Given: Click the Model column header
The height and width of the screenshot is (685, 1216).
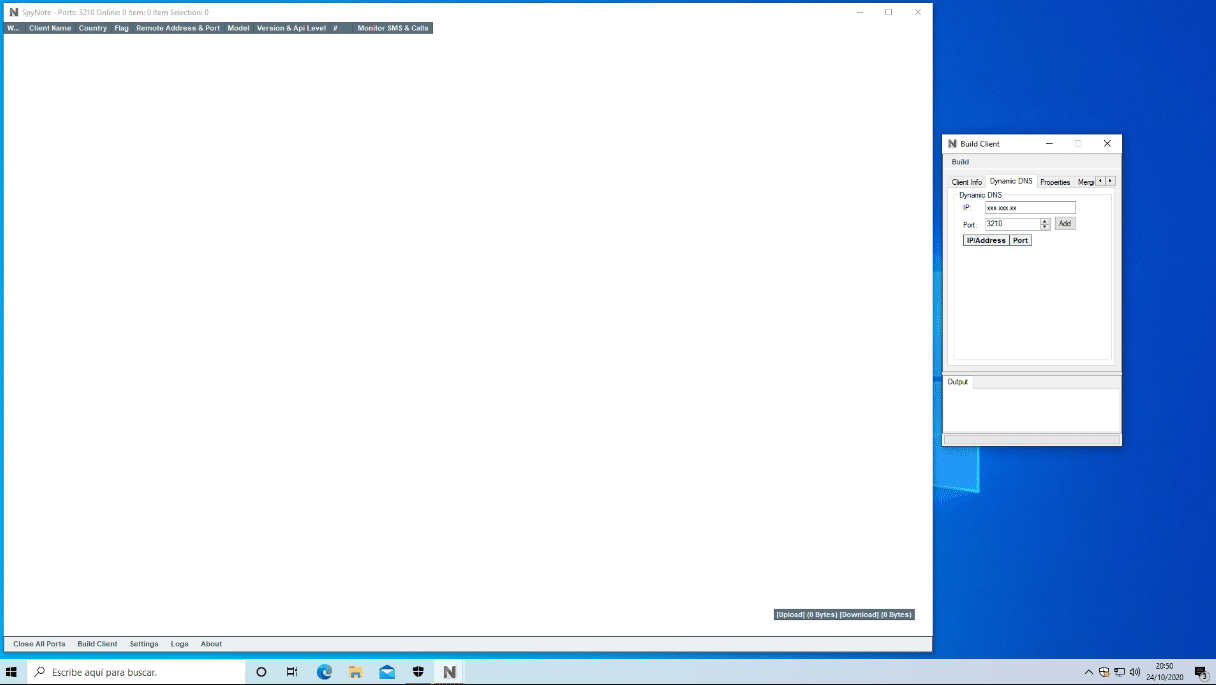Looking at the screenshot, I should coord(238,28).
